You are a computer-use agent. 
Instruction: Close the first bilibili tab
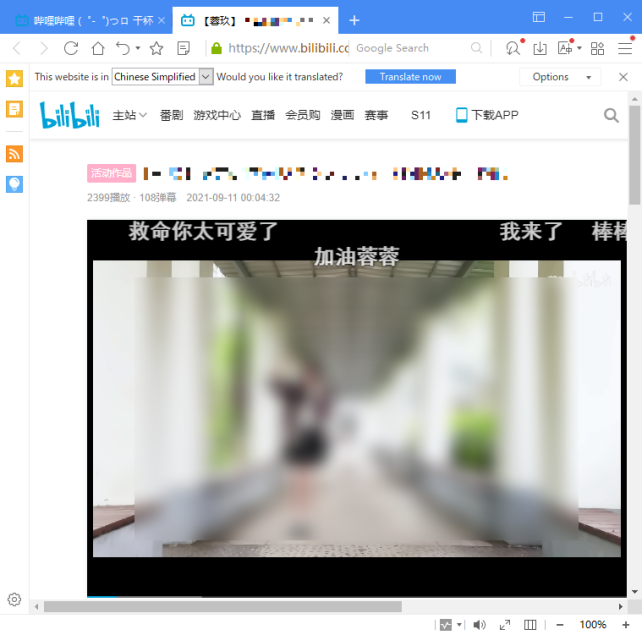click(162, 20)
